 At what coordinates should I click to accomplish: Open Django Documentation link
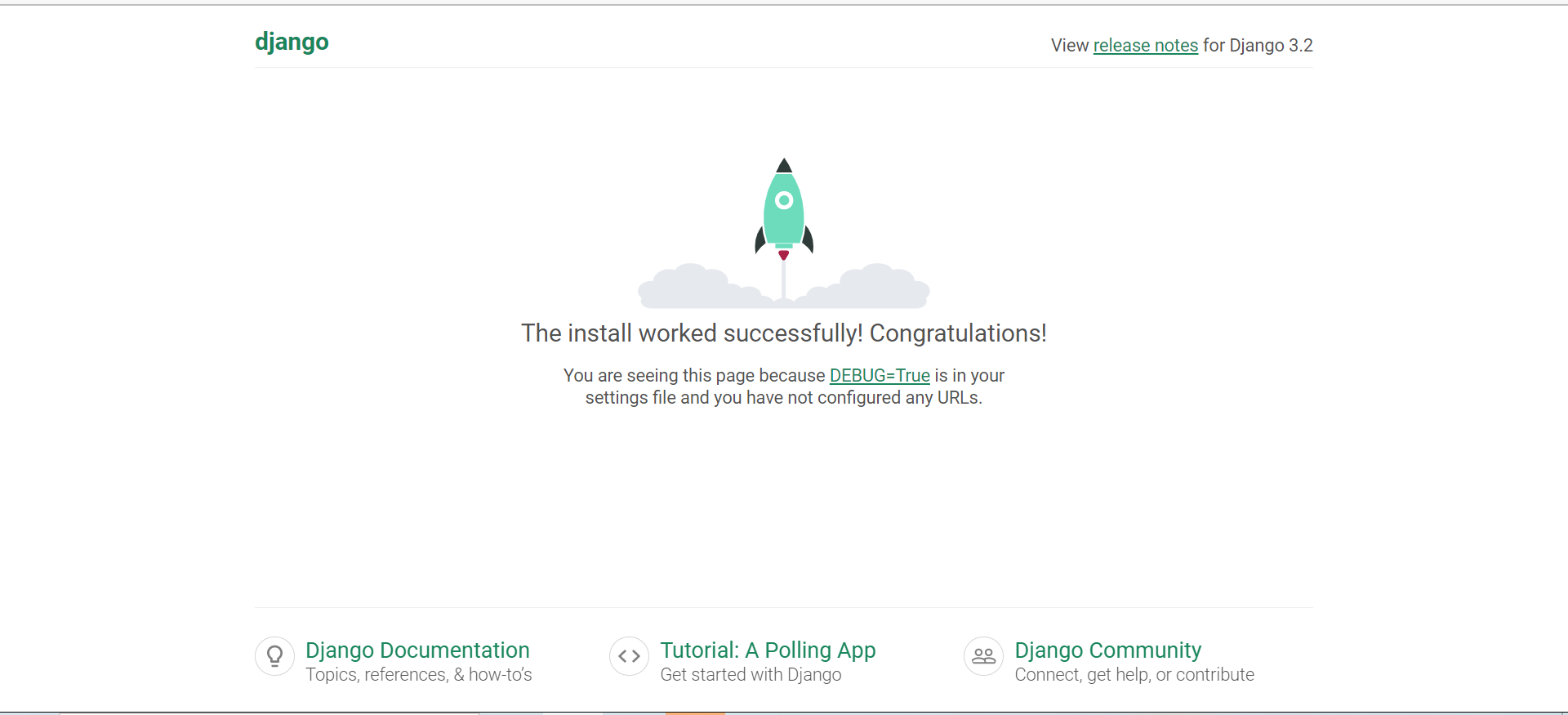point(417,650)
